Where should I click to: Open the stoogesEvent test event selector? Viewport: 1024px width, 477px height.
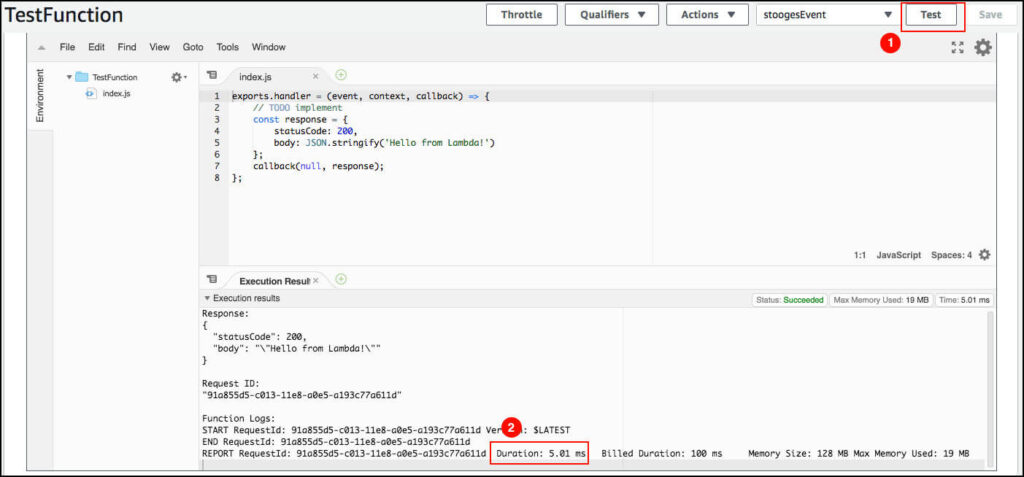pyautogui.click(x=827, y=14)
